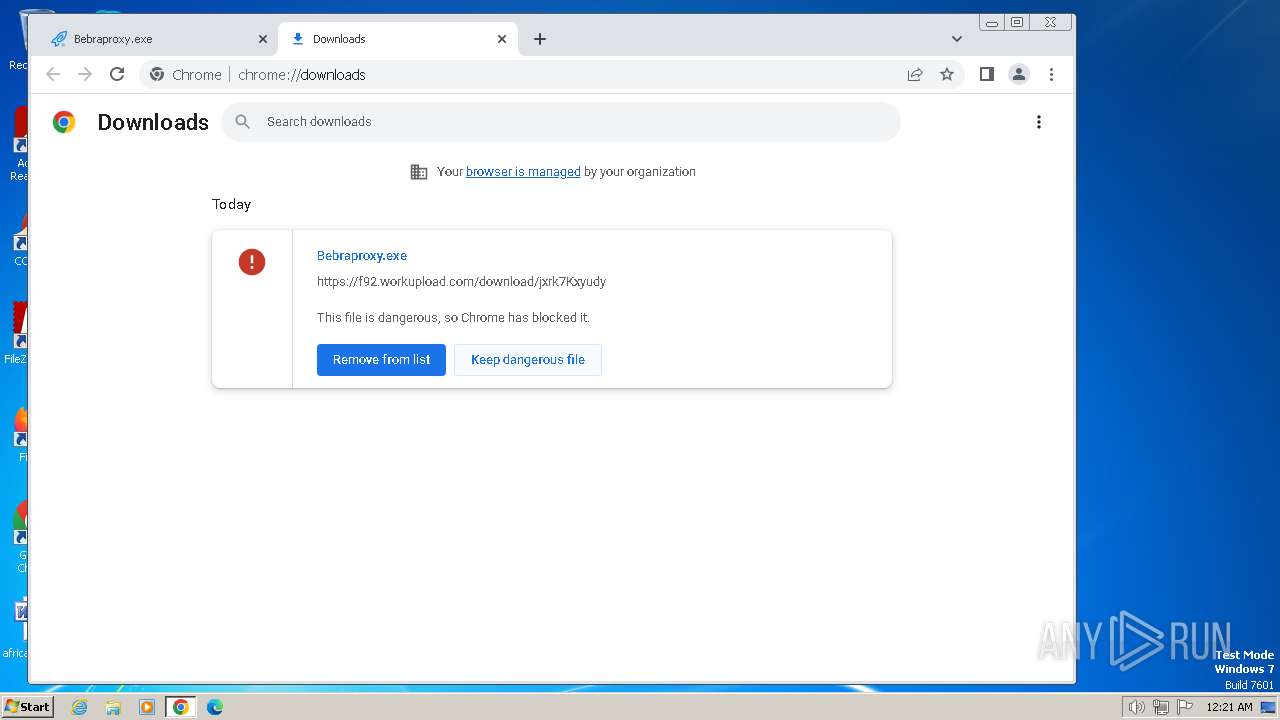This screenshot has height=720, width=1280.
Task: Click the Chrome logo beside Downloads
Action: click(x=64, y=122)
